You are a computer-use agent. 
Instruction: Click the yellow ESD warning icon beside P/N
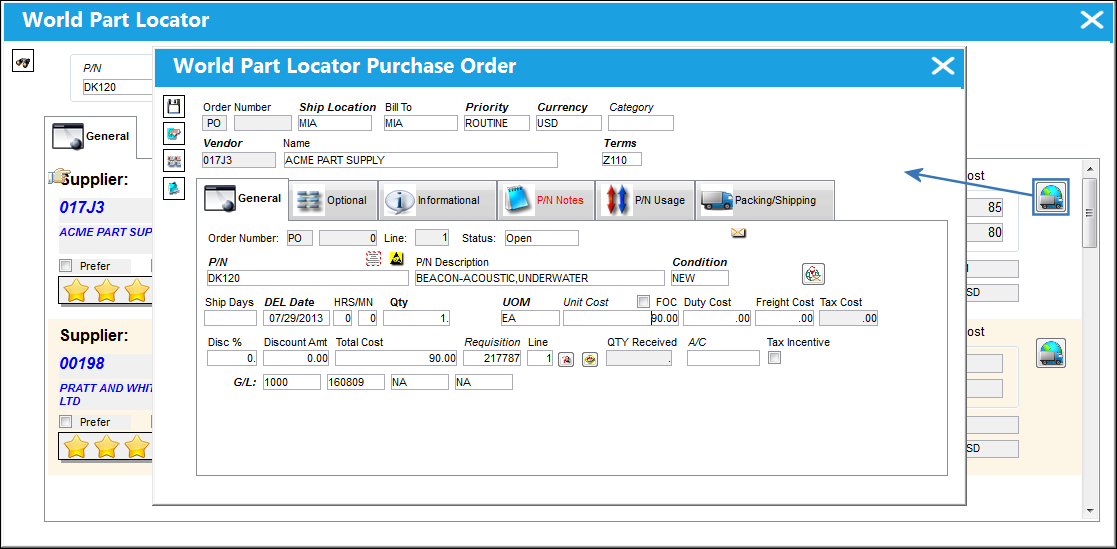click(396, 258)
